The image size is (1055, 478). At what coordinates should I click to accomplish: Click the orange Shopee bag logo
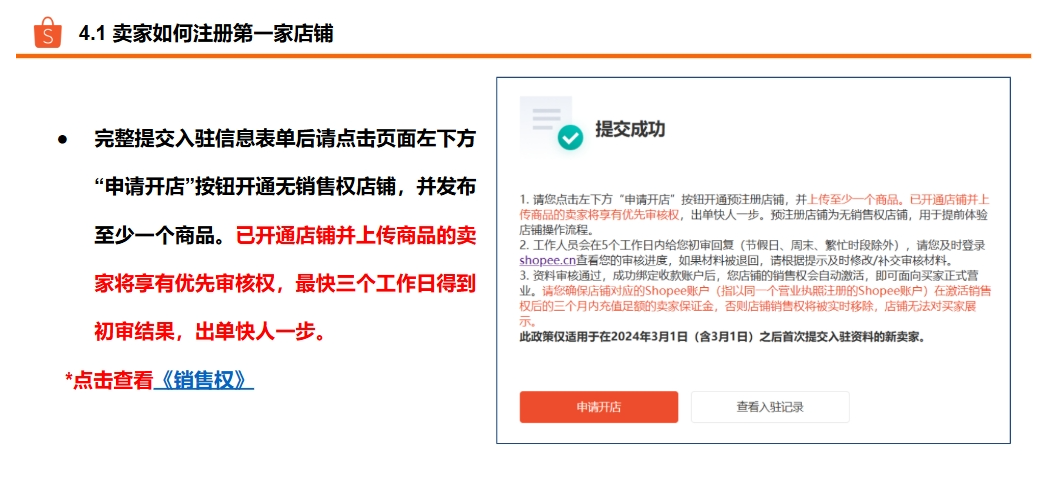coord(48,33)
